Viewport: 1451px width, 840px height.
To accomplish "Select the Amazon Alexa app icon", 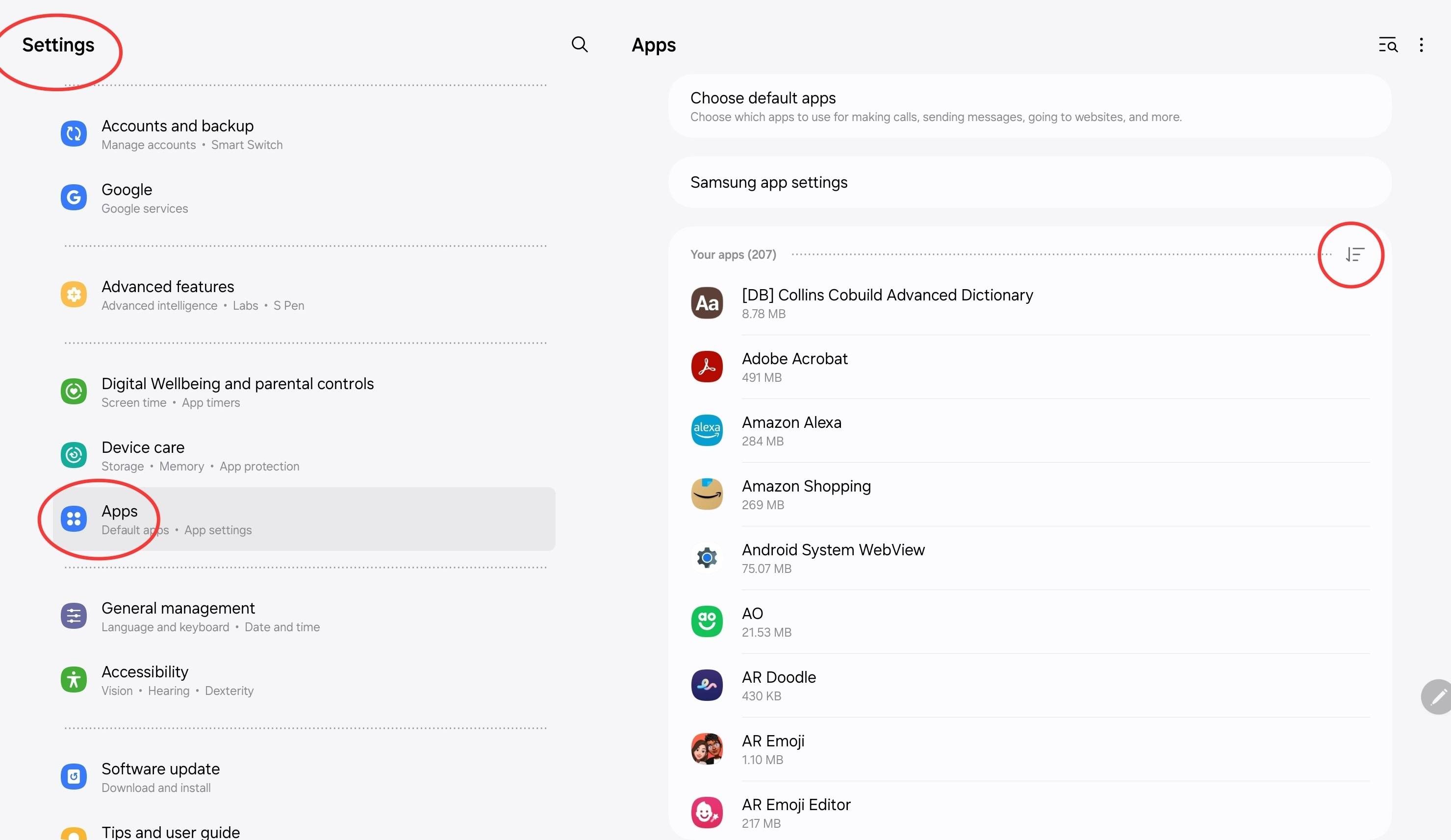I will pyautogui.click(x=706, y=430).
